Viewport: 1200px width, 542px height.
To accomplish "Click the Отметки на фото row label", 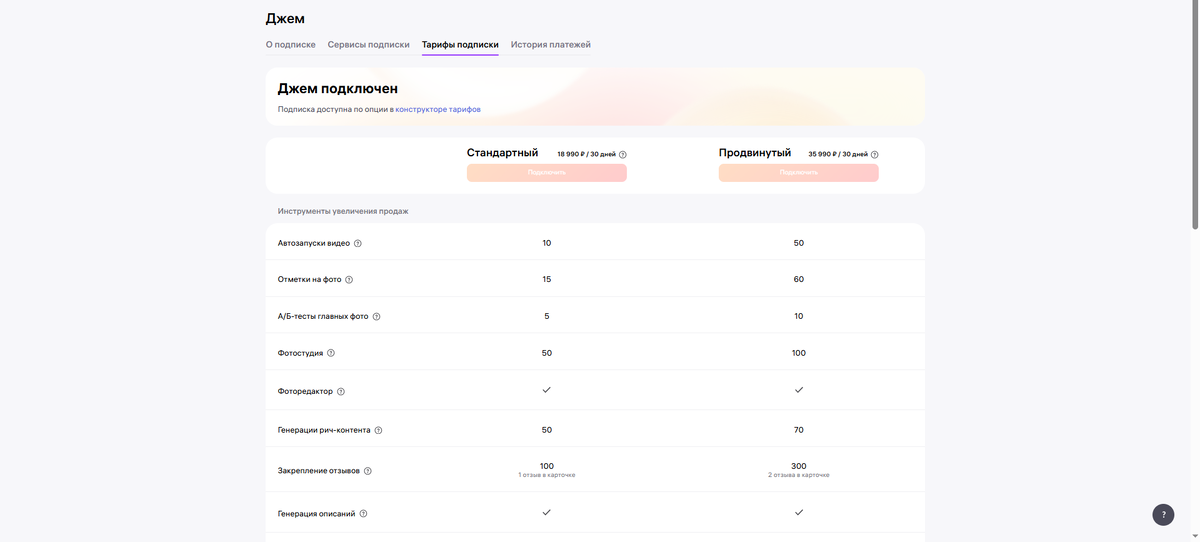I will pos(309,280).
